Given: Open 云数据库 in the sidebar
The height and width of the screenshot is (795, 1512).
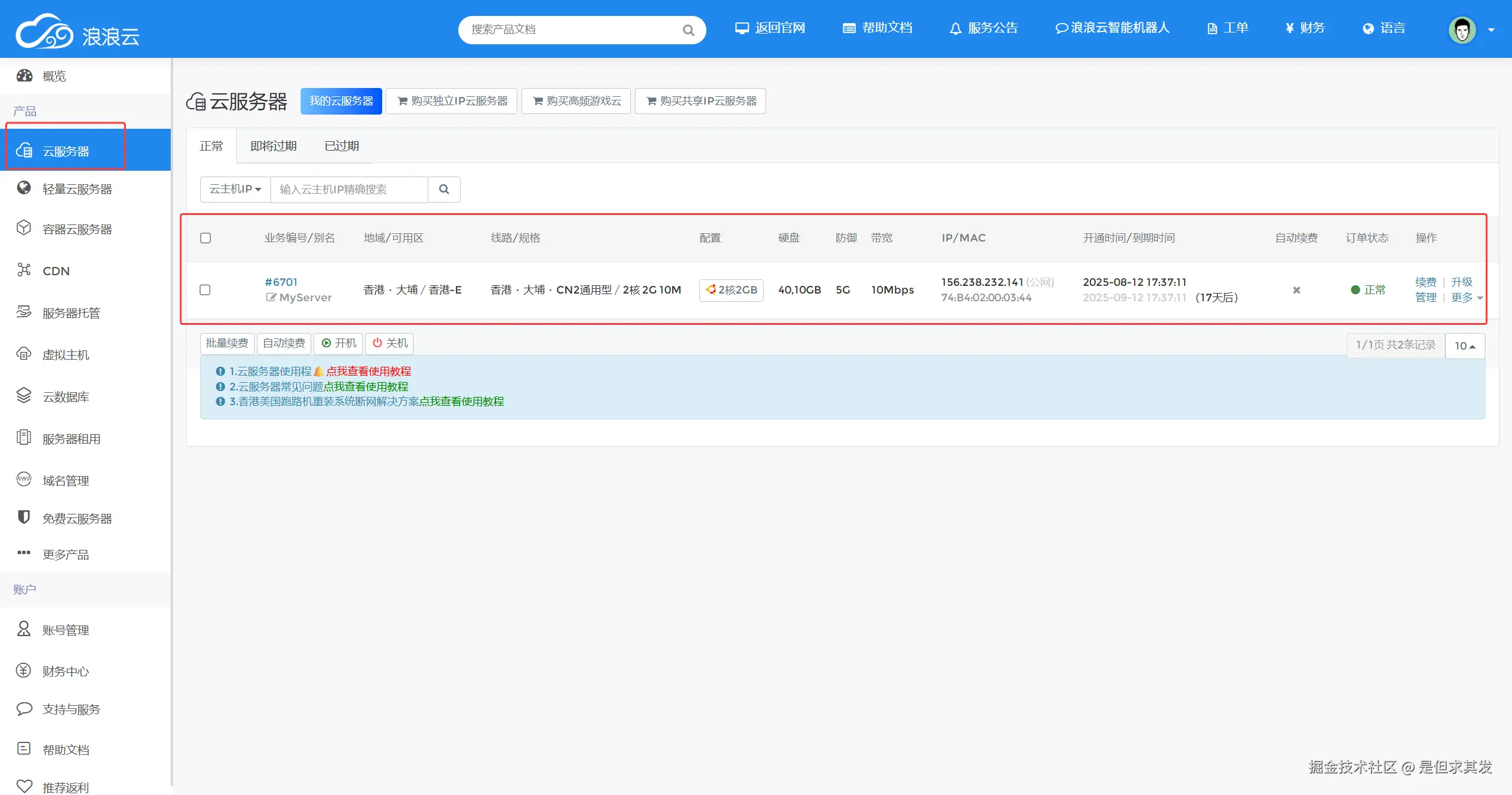Looking at the screenshot, I should pyautogui.click(x=66, y=397).
